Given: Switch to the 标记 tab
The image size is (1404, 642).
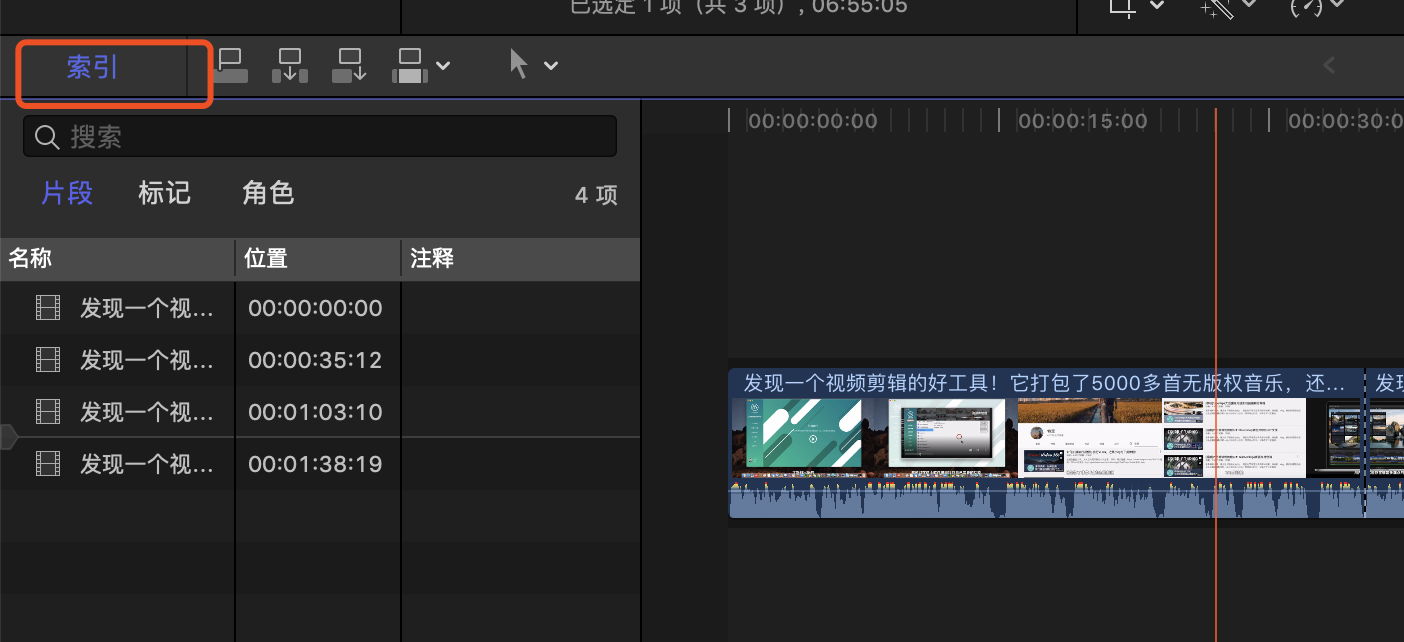Looking at the screenshot, I should click(164, 193).
